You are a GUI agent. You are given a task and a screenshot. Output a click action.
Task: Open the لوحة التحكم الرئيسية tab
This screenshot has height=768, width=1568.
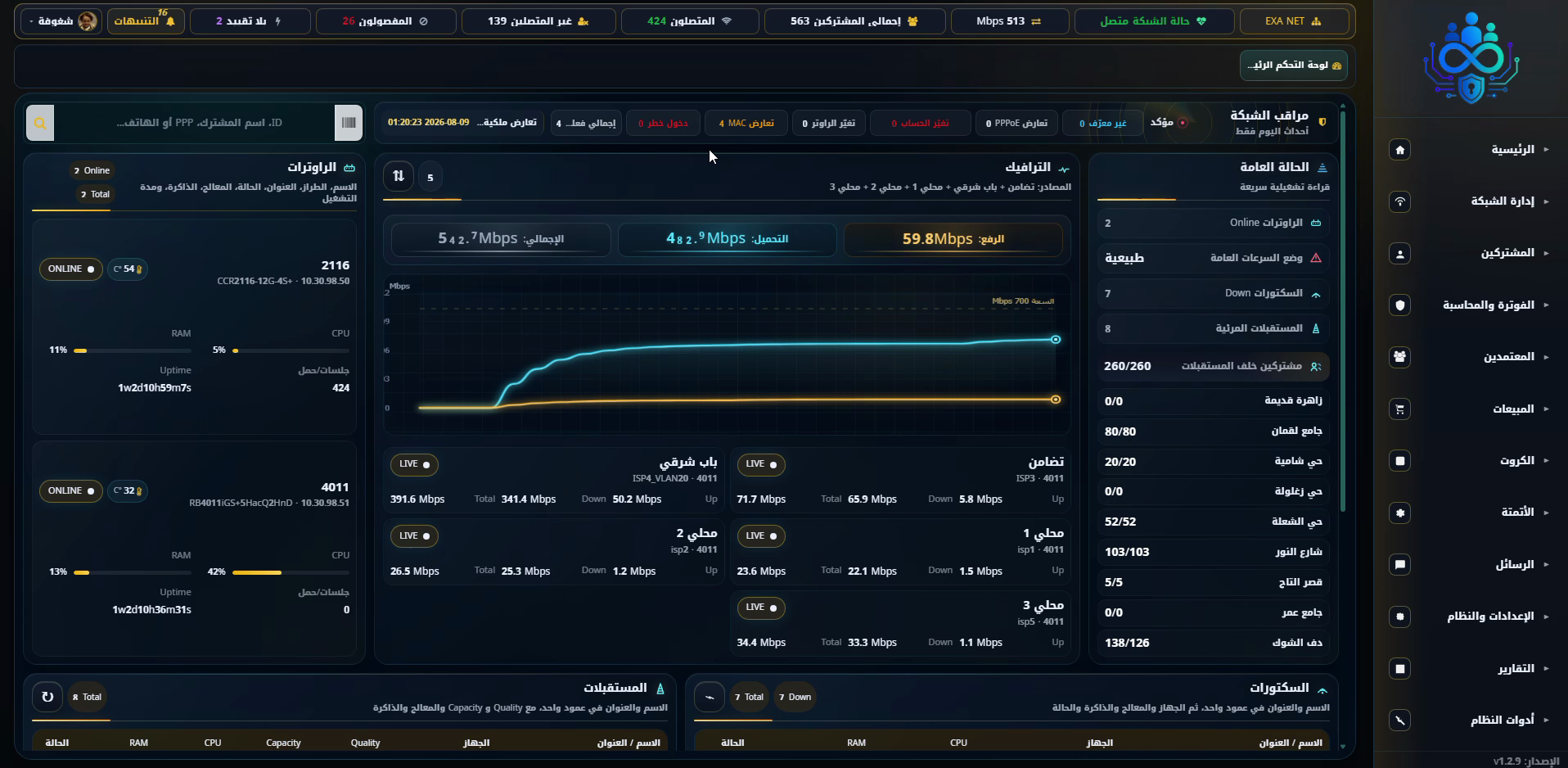coord(1293,66)
